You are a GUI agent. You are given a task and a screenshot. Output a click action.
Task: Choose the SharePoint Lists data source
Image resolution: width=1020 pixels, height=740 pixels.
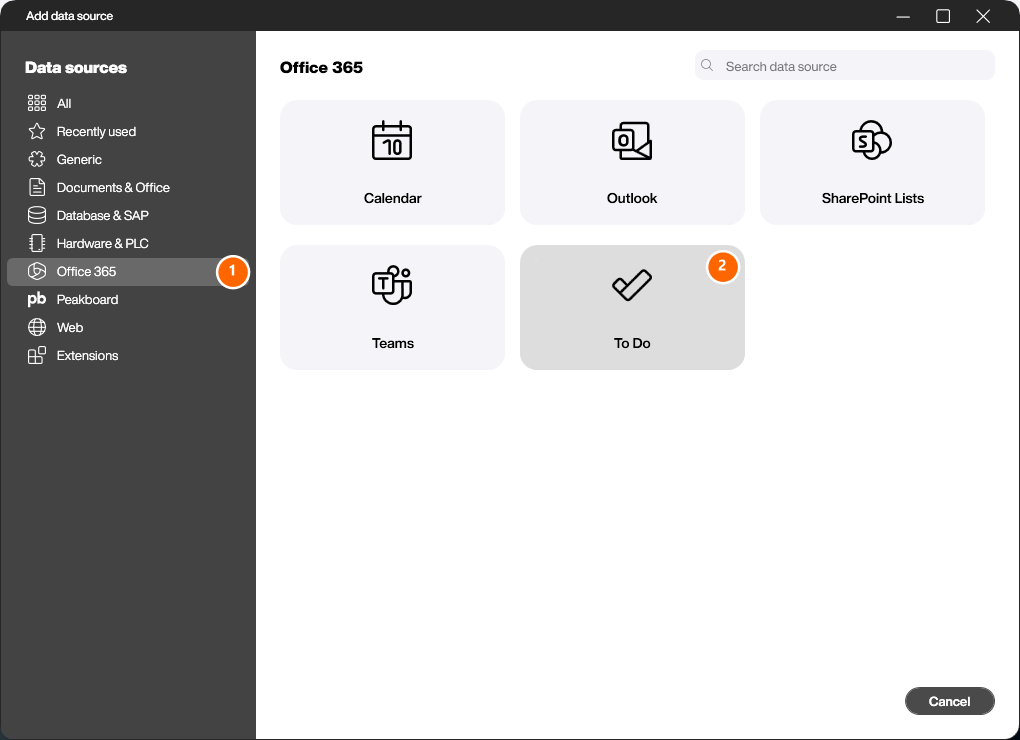point(872,163)
